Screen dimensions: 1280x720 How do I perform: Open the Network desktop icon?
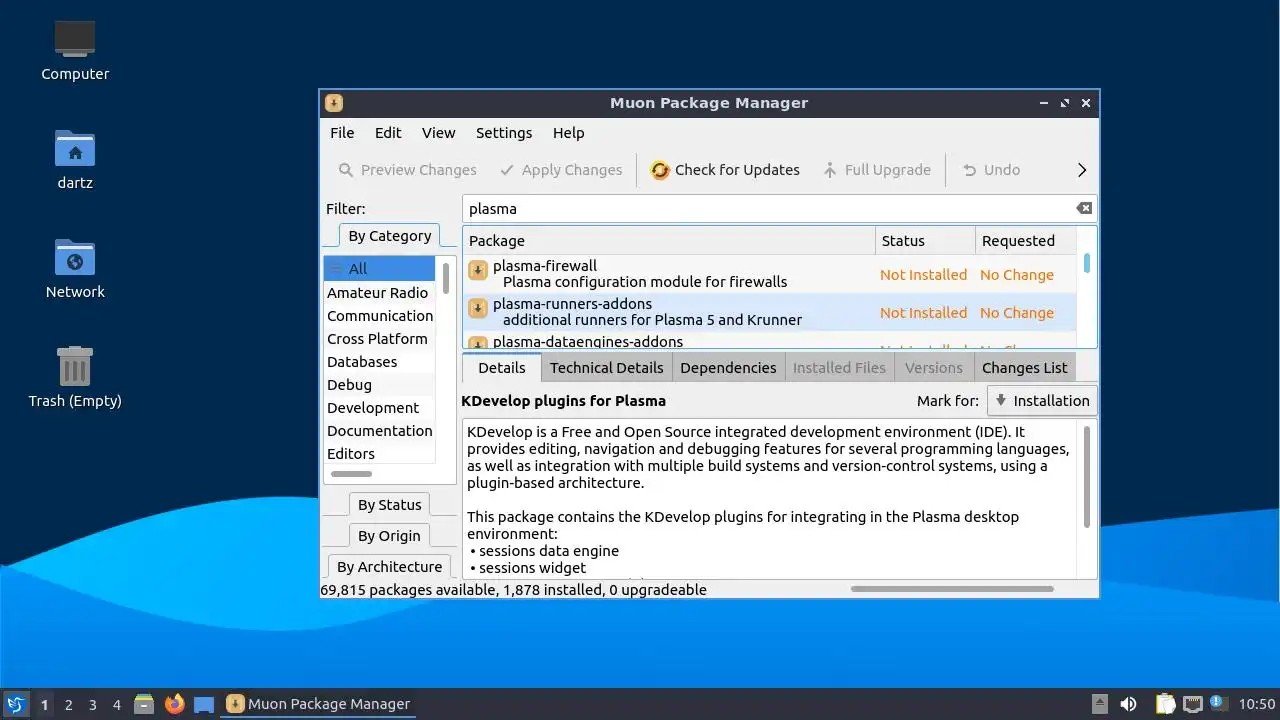click(75, 268)
